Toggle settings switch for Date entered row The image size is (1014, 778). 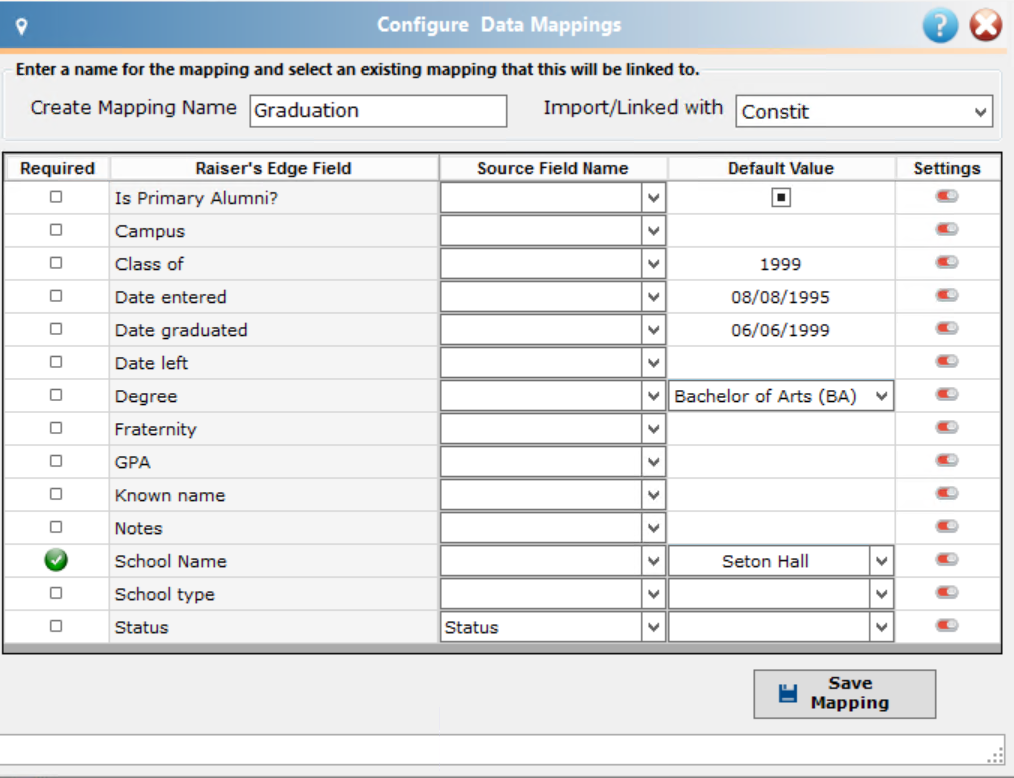click(947, 295)
